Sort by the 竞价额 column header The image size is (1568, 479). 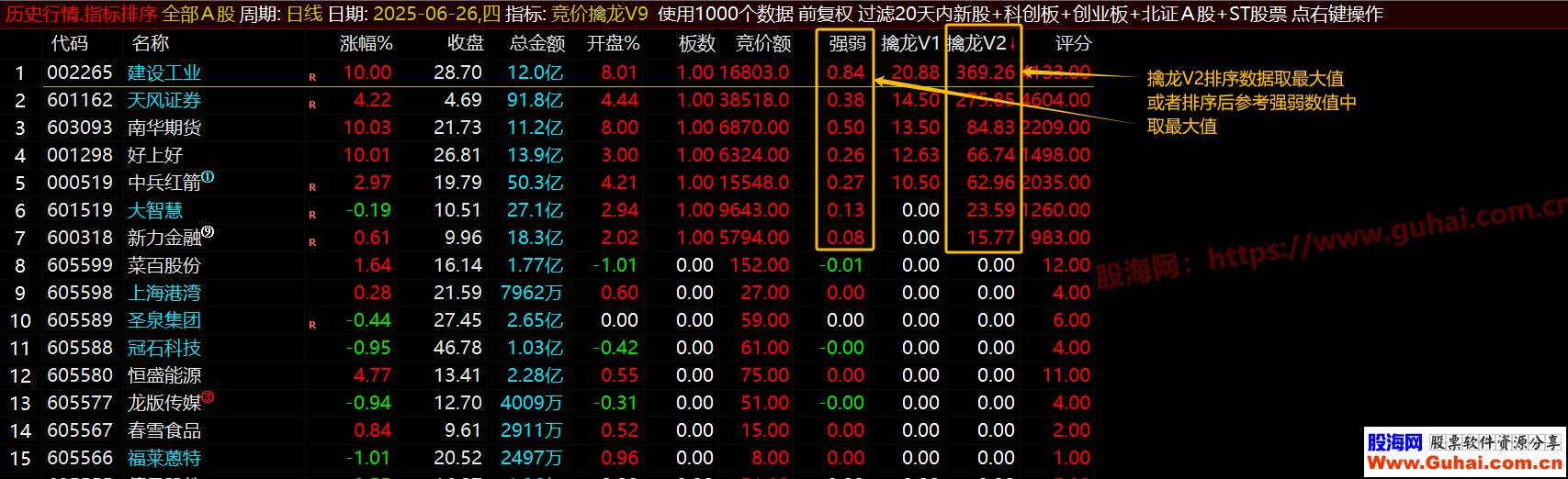pos(763,43)
